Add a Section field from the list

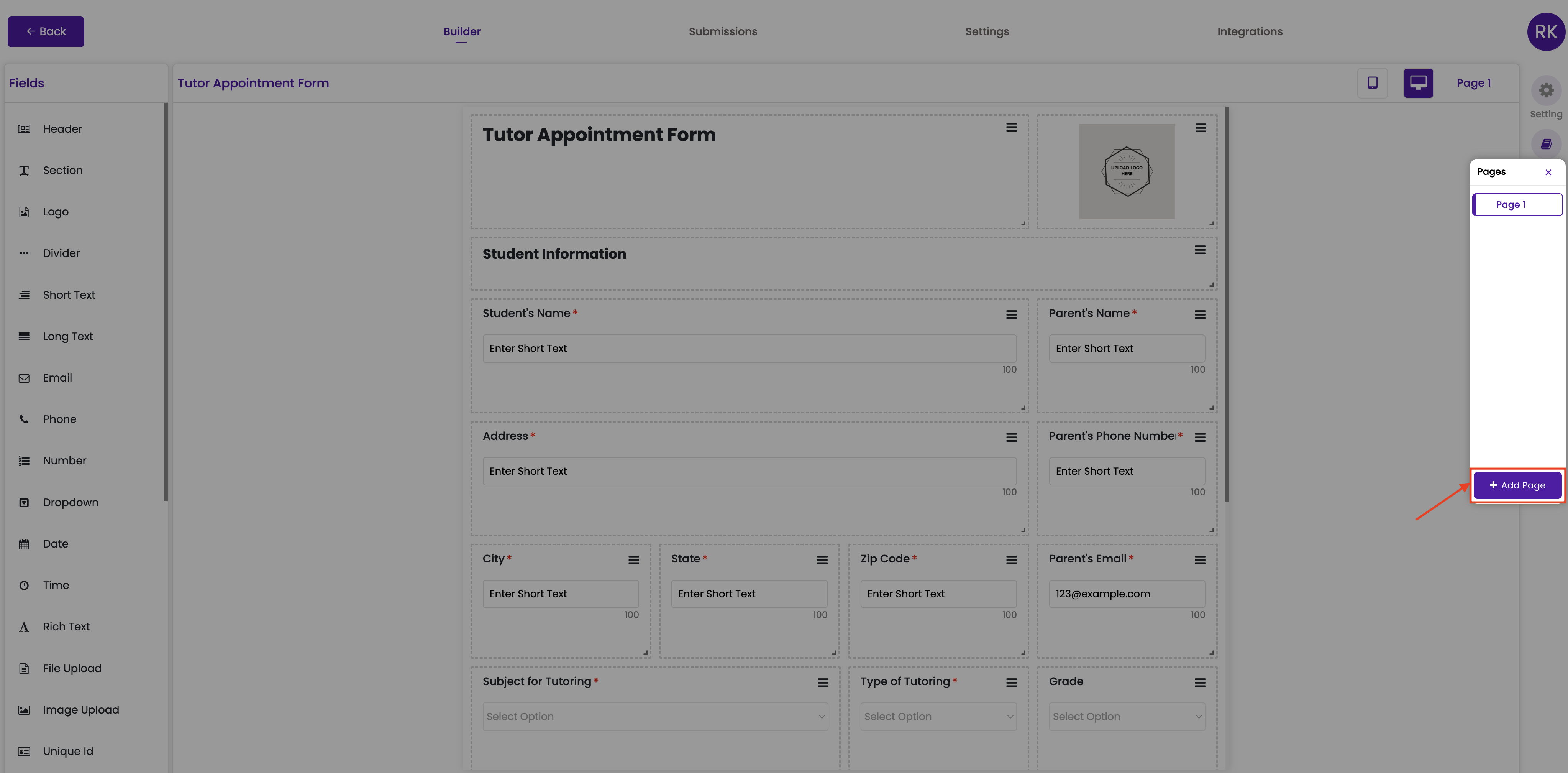coord(62,171)
